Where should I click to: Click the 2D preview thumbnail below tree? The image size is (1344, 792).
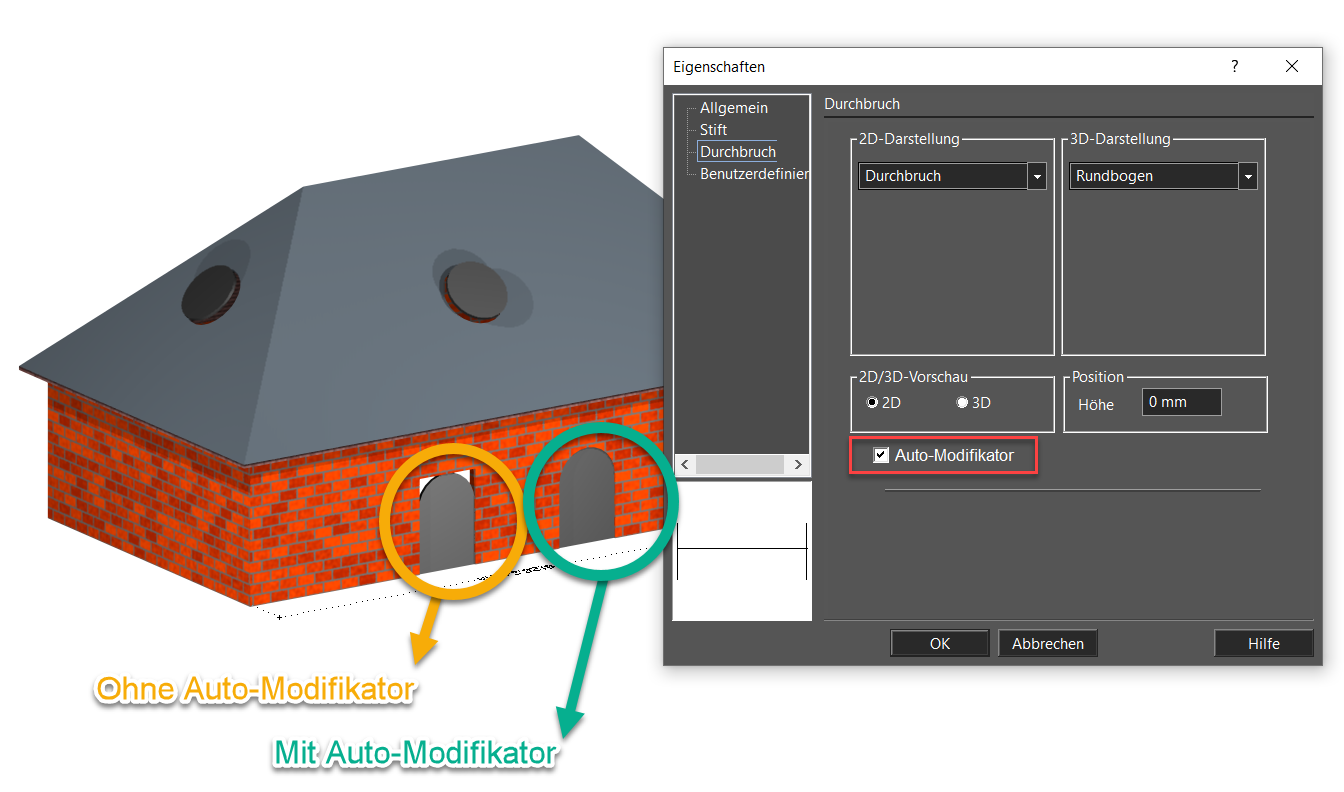point(742,551)
